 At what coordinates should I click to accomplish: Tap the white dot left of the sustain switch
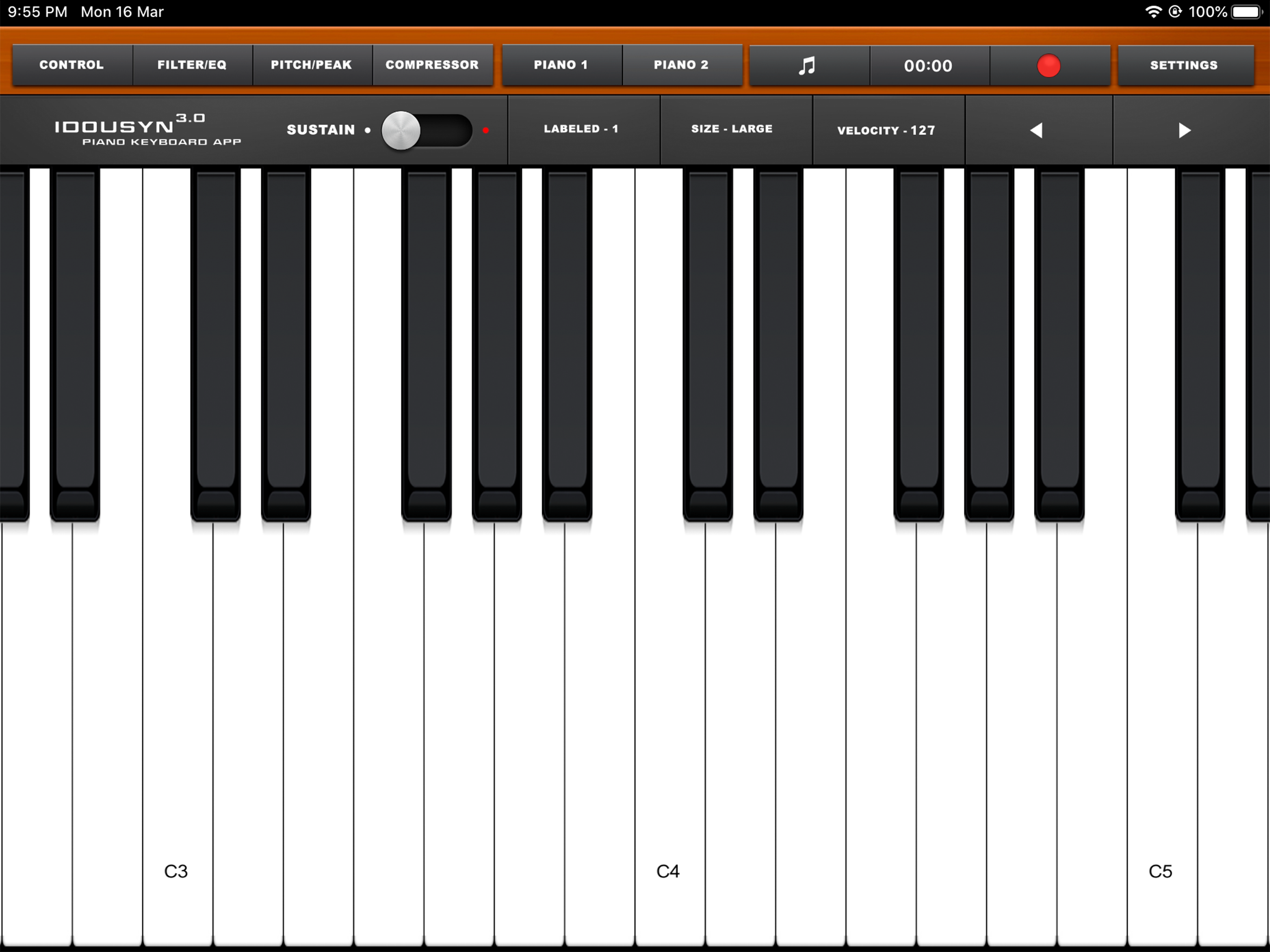click(x=367, y=130)
